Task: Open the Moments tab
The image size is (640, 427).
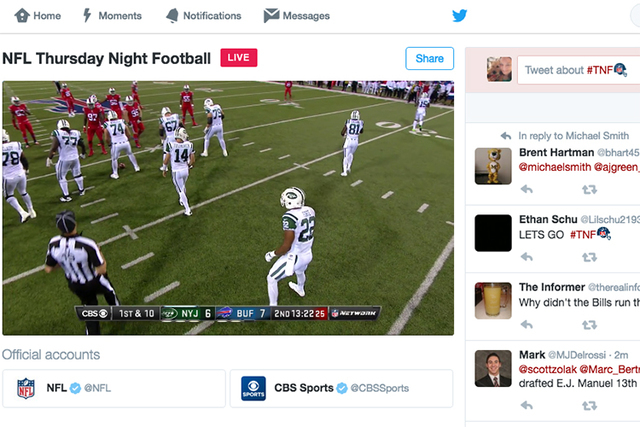Action: tap(111, 16)
